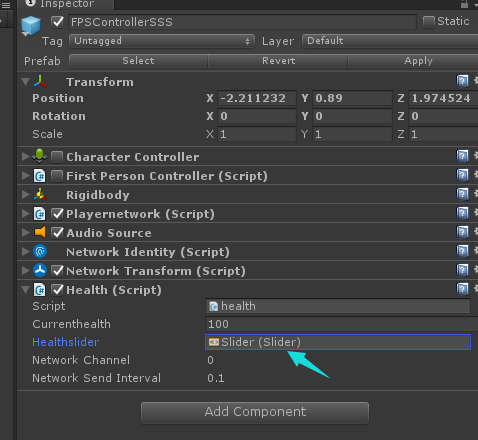This screenshot has height=440, width=478.
Task: Click the Currenthealth value field 100
Action: [342, 324]
